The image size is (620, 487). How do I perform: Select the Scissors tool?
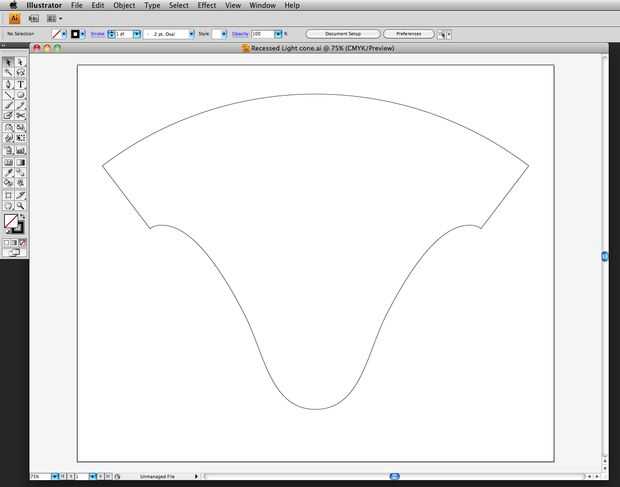[x=21, y=115]
